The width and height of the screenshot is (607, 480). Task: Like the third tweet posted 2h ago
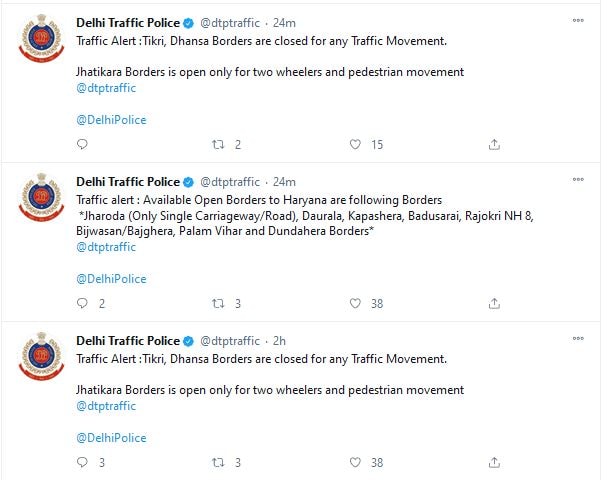[x=355, y=462]
